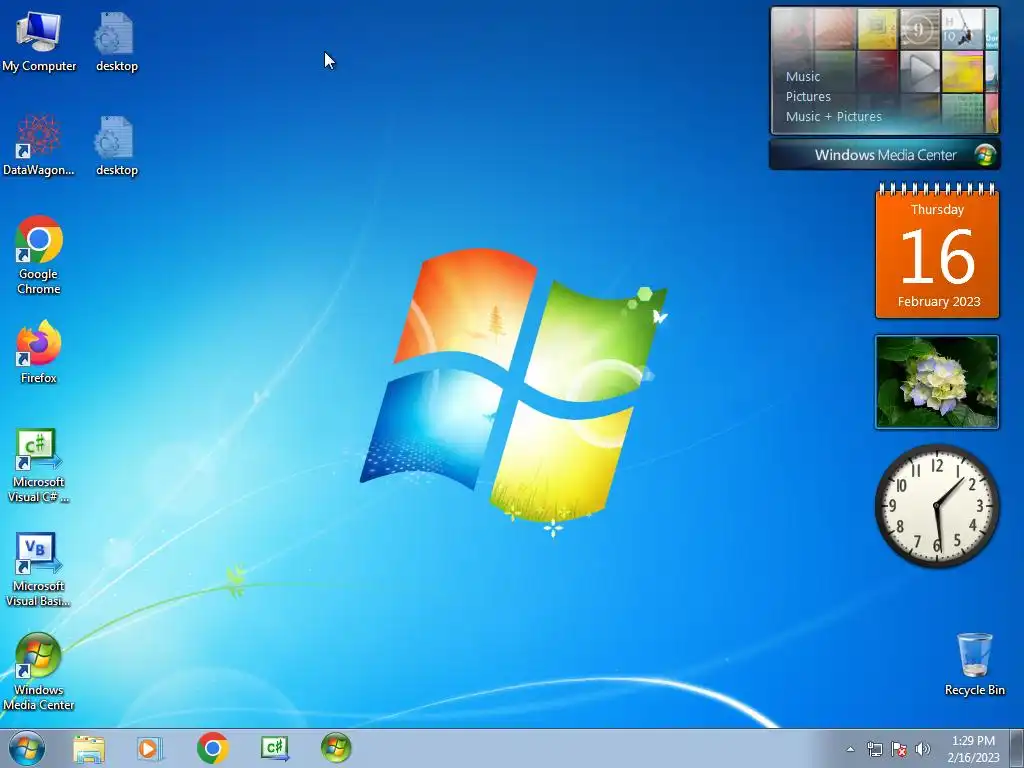This screenshot has height=768, width=1024.
Task: Click the green Media Center logo in the gadget
Action: 985,155
